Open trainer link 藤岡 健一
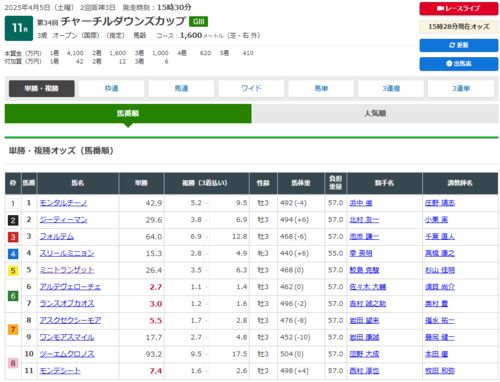 coord(440,337)
